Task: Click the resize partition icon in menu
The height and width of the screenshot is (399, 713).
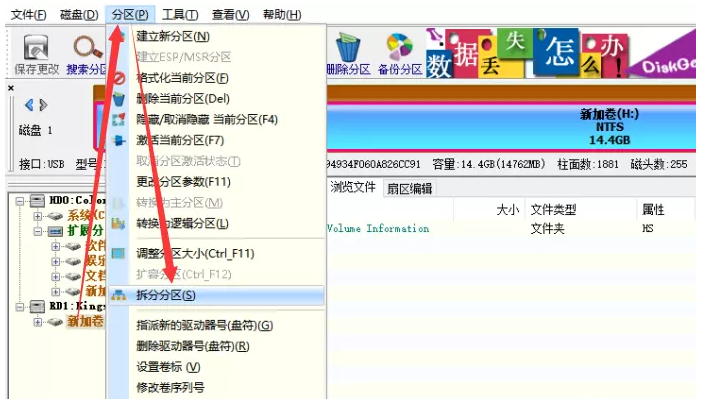Action: 119,253
